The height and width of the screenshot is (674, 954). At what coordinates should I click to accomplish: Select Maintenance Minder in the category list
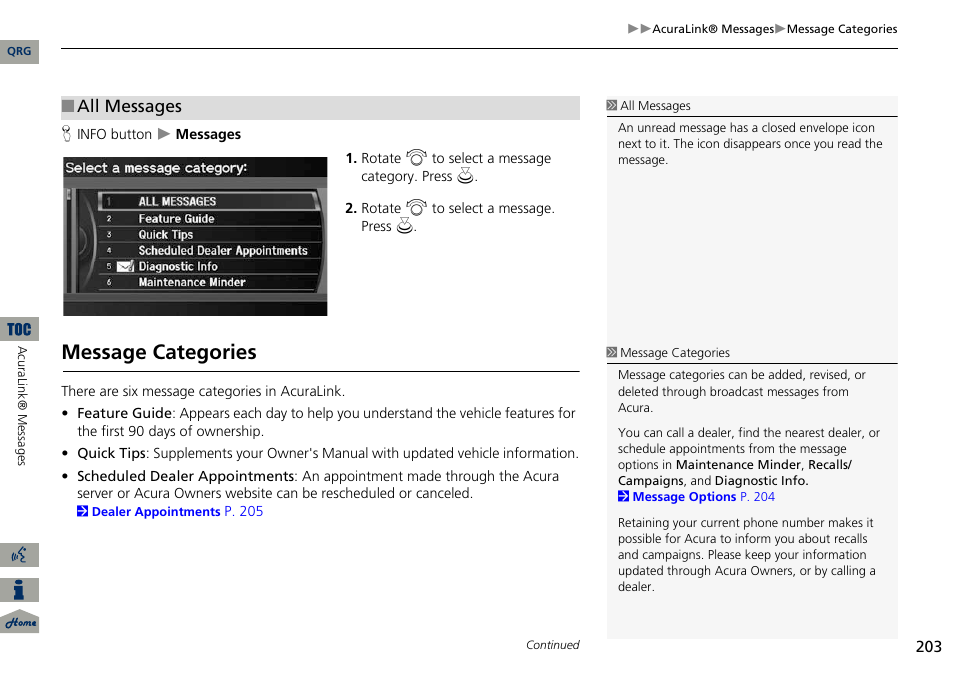(x=209, y=282)
